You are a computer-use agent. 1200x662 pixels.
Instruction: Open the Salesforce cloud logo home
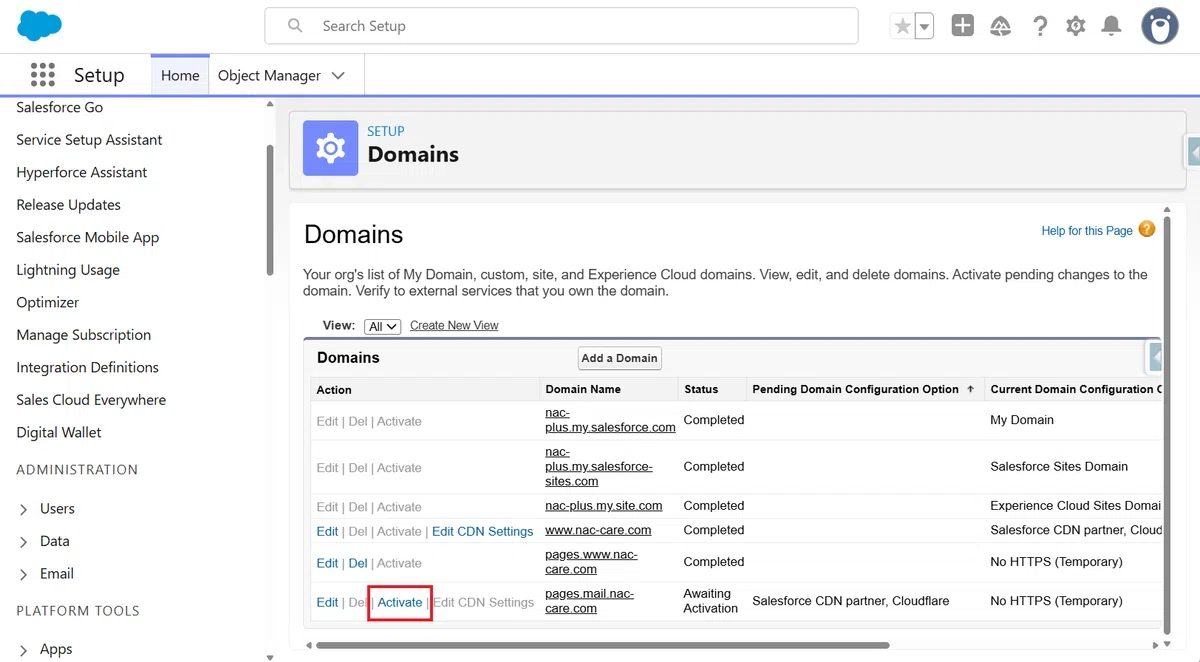tap(40, 26)
